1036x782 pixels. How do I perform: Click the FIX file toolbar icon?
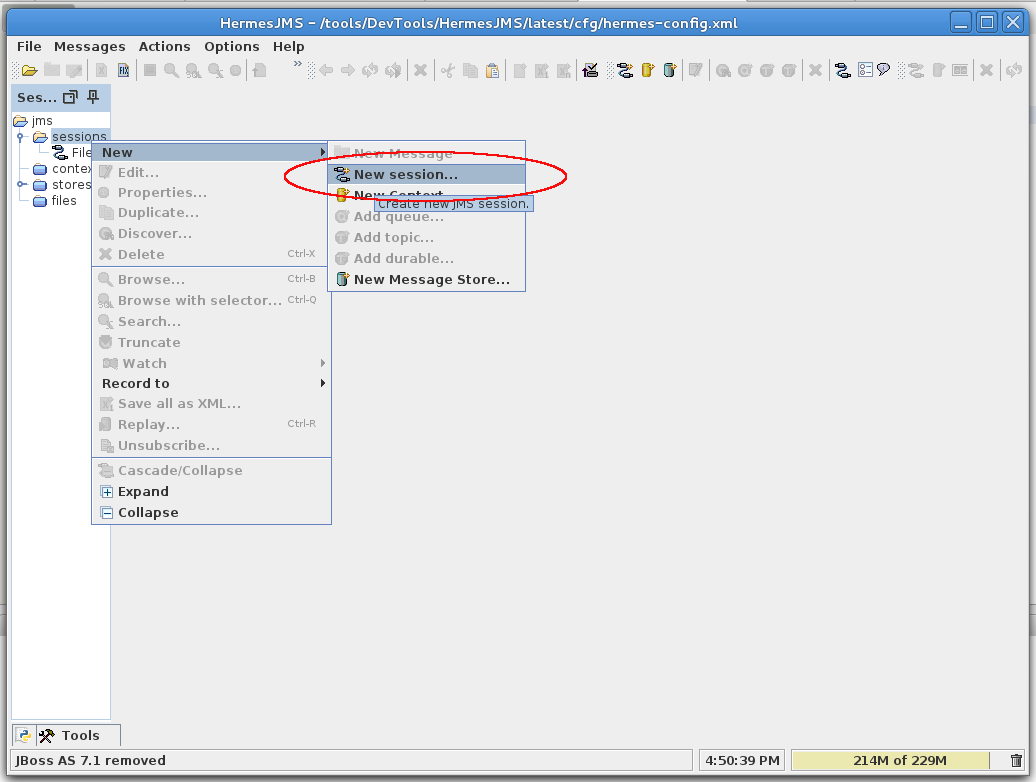(x=124, y=70)
